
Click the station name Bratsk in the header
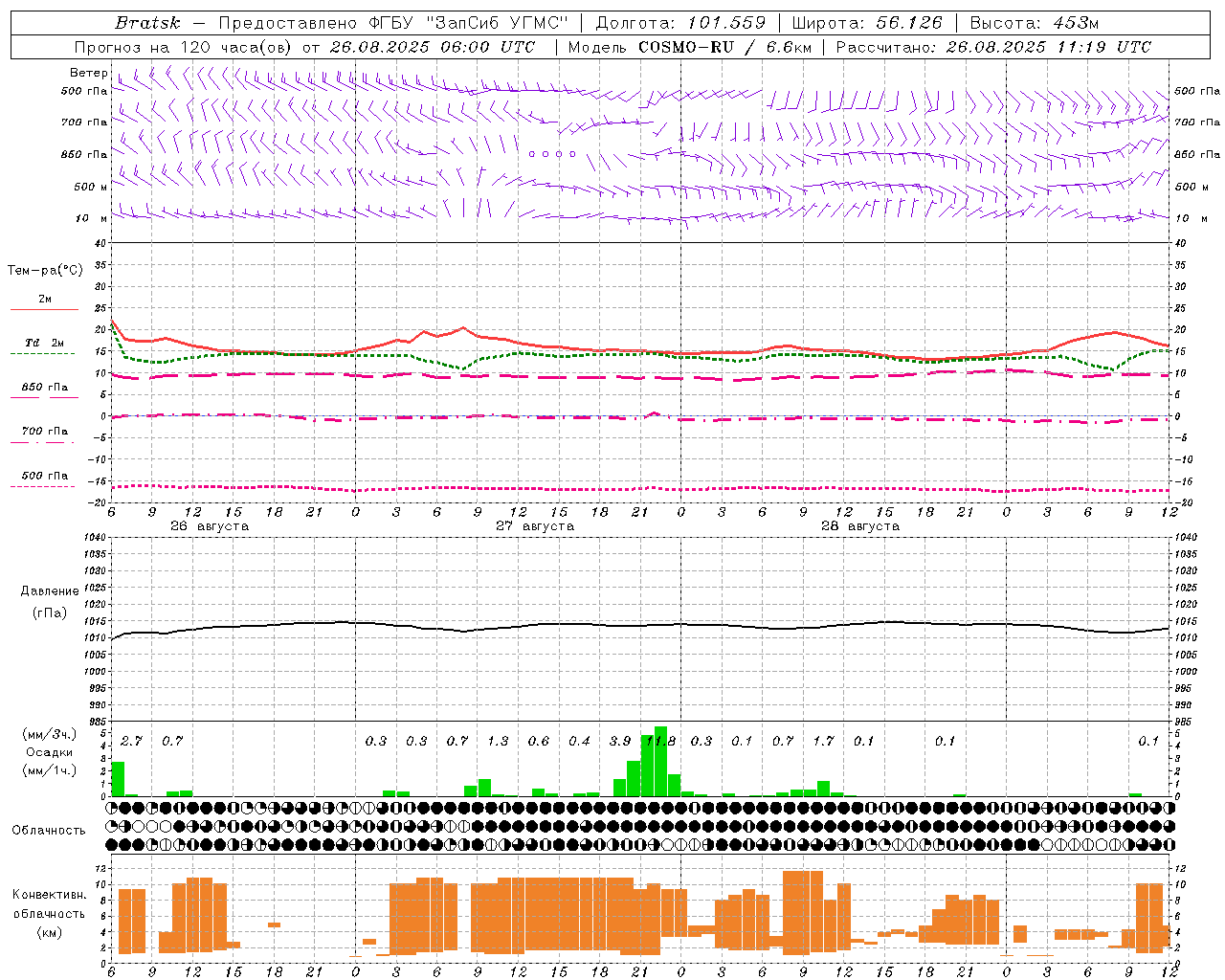coord(147,23)
